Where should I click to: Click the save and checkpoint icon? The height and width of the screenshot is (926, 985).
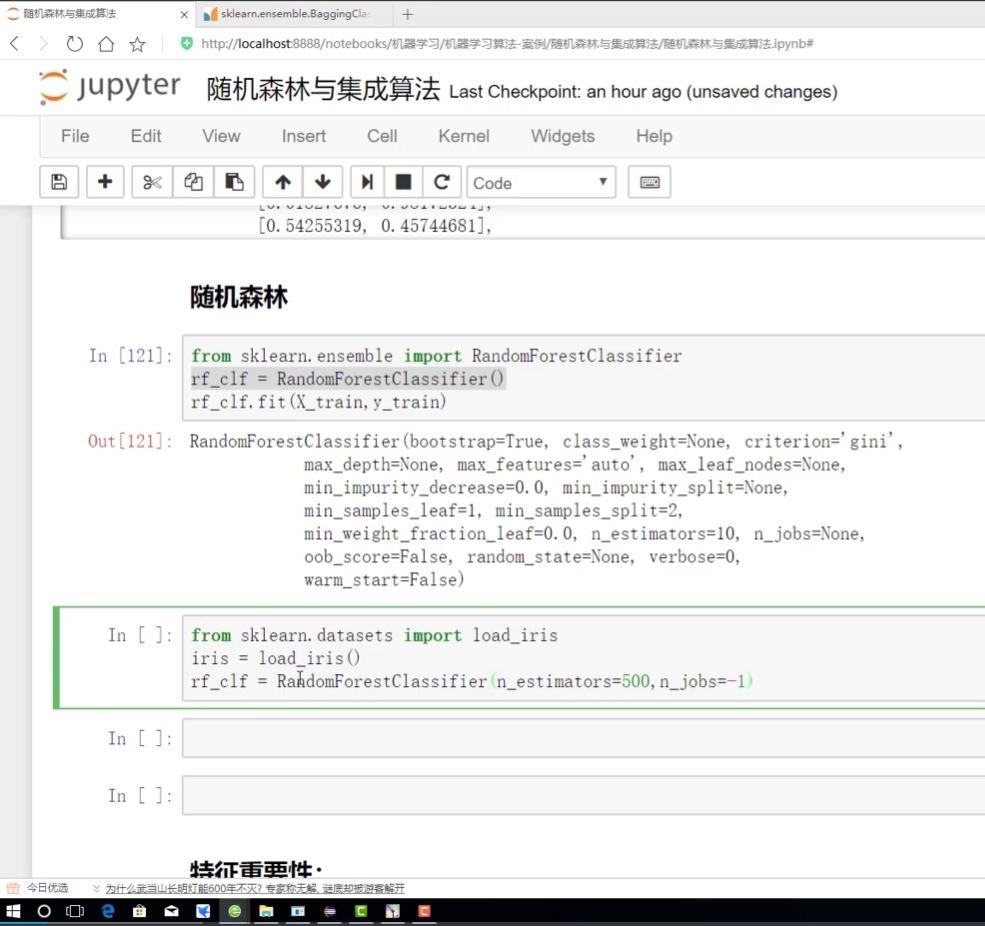click(59, 182)
